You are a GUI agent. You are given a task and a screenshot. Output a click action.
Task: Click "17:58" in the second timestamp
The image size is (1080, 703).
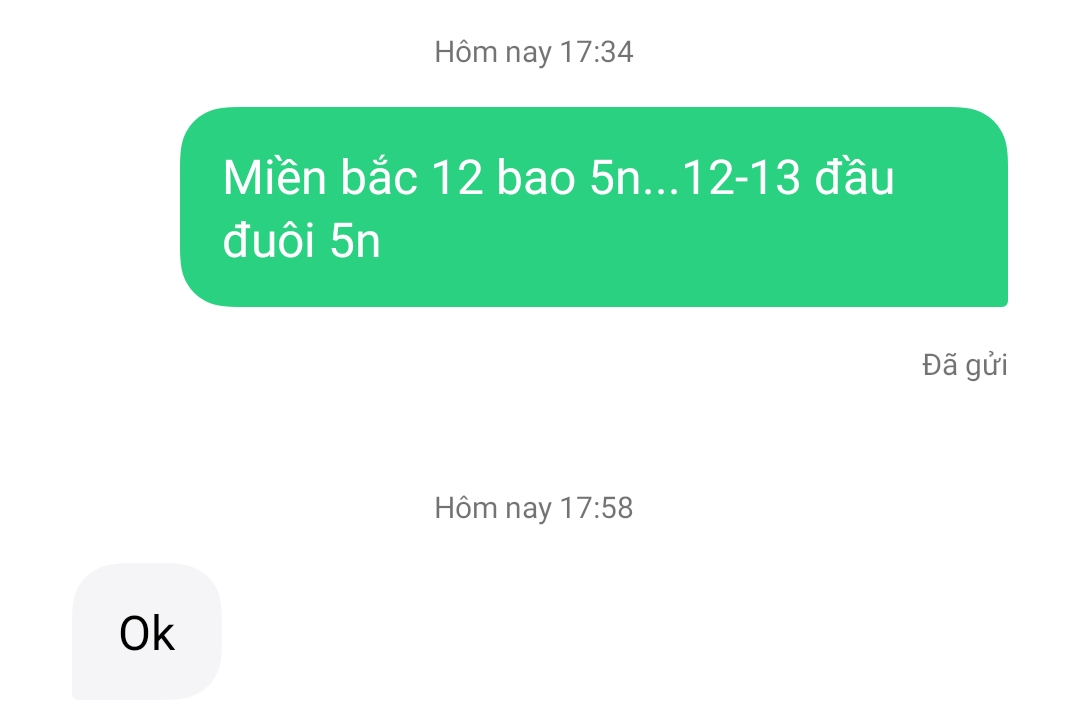coord(596,508)
